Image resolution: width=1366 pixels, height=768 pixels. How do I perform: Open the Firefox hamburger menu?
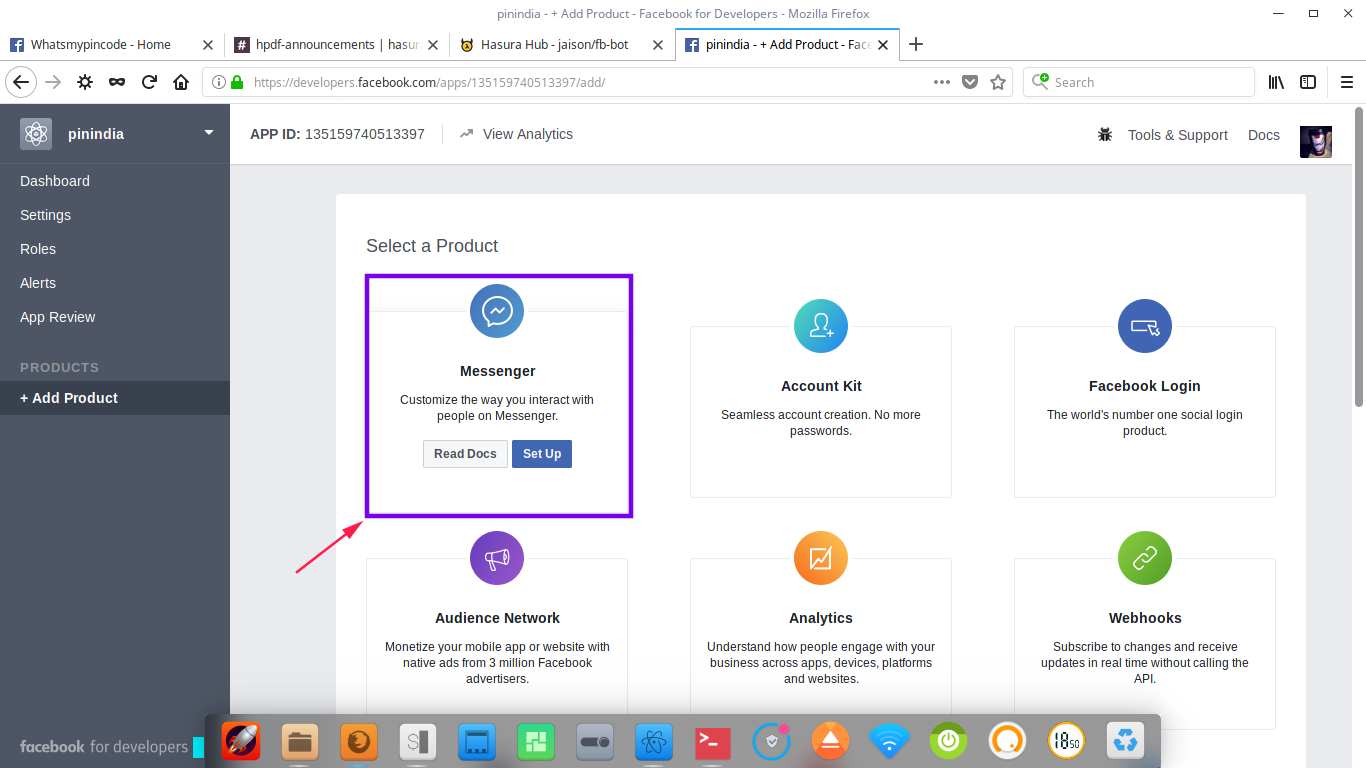pyautogui.click(x=1347, y=82)
